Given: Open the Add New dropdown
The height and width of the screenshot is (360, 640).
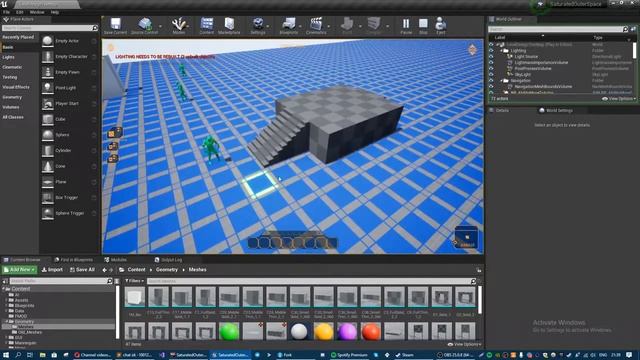Looking at the screenshot, I should pos(19,270).
